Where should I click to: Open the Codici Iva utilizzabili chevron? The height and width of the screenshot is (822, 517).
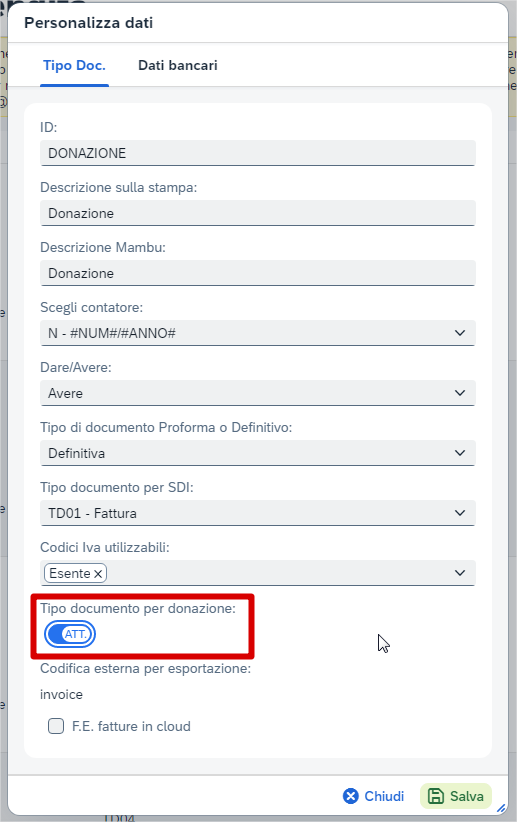[460, 573]
